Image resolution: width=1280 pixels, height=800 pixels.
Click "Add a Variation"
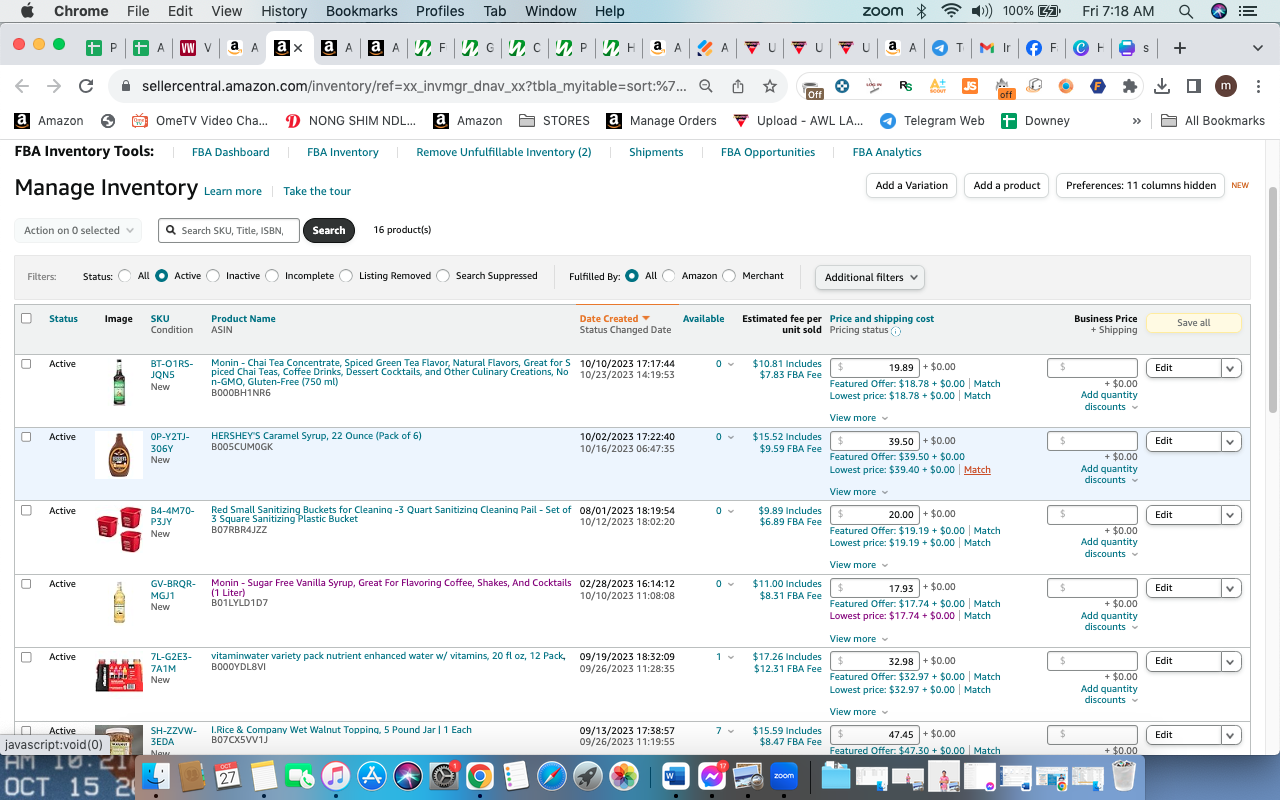pos(912,185)
